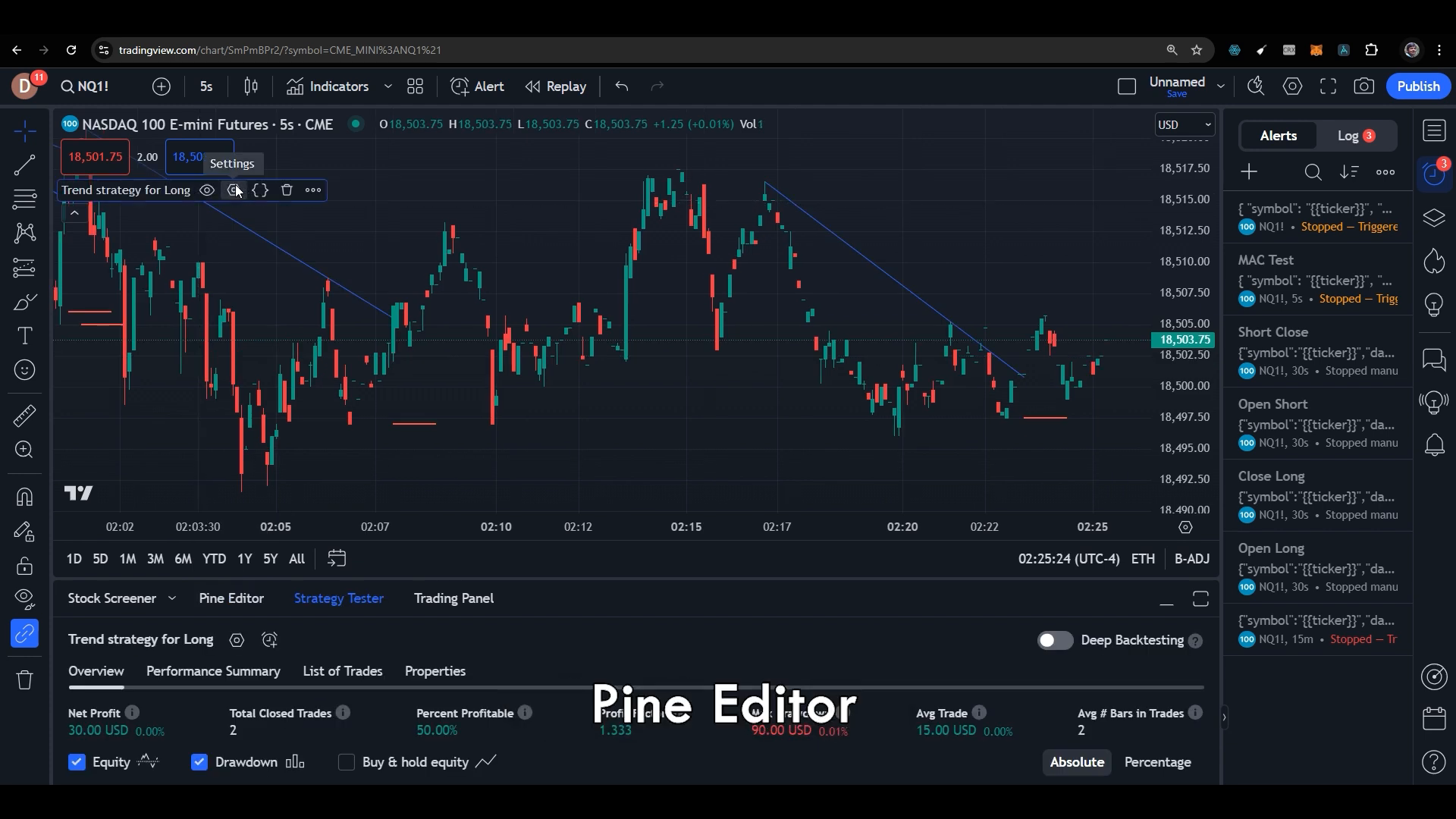Open the Fibonacci retracement tools
The height and width of the screenshot is (819, 1456).
(x=25, y=199)
